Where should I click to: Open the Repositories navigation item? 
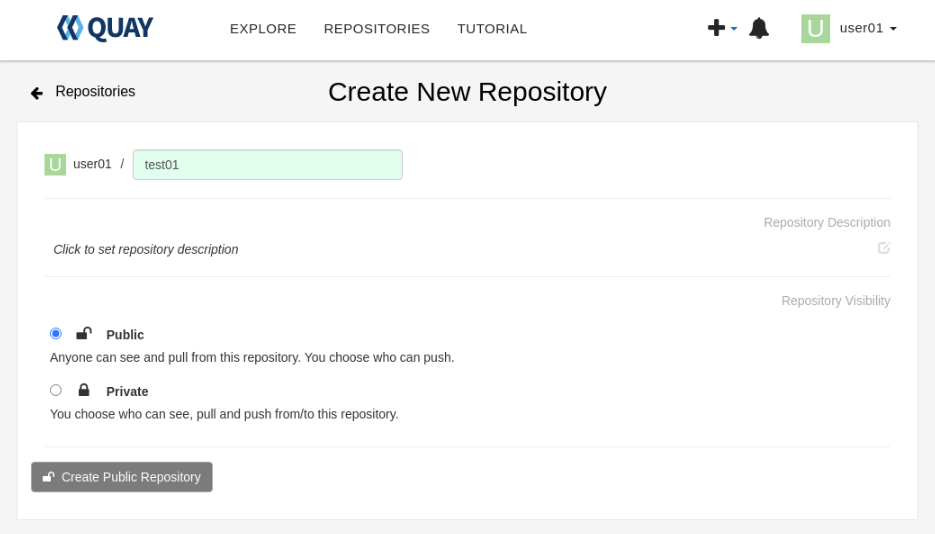tap(376, 29)
